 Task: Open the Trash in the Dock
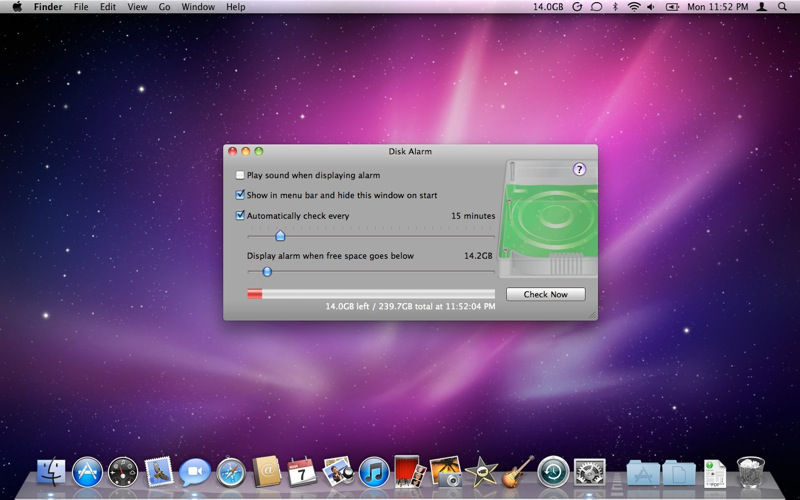pos(751,472)
